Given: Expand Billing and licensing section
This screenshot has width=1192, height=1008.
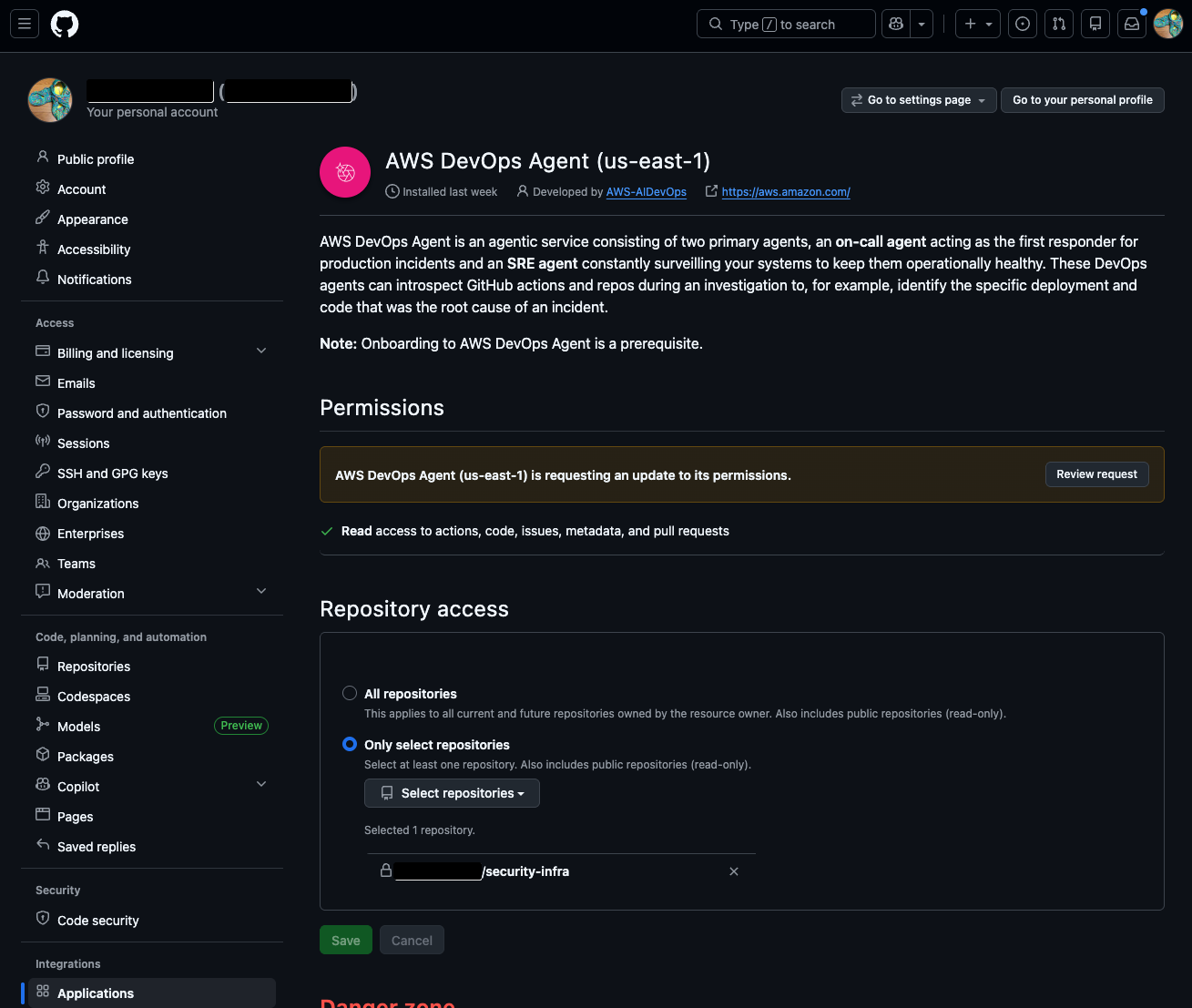Looking at the screenshot, I should point(261,352).
